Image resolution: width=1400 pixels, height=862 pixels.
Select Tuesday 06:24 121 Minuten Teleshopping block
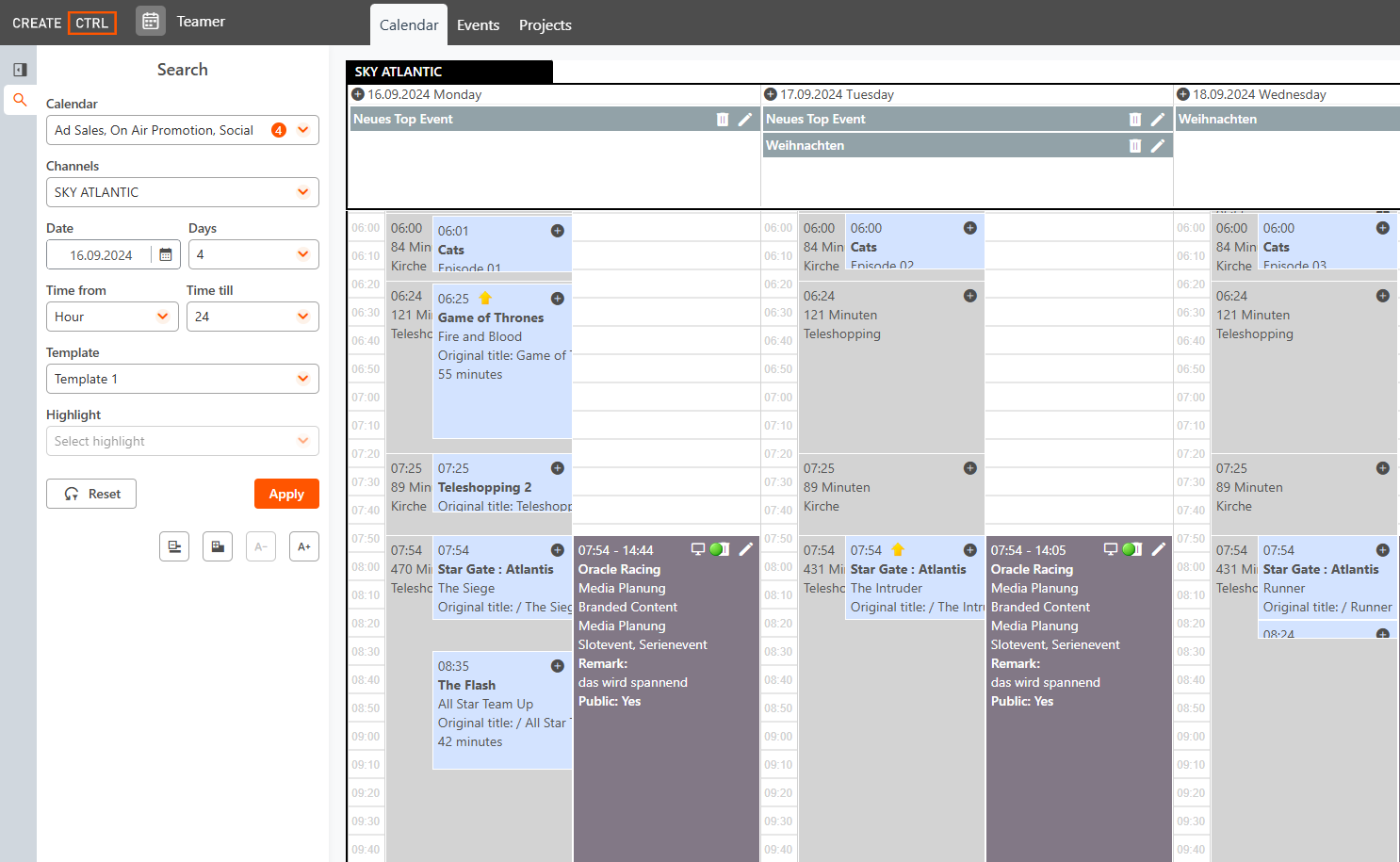[891, 366]
